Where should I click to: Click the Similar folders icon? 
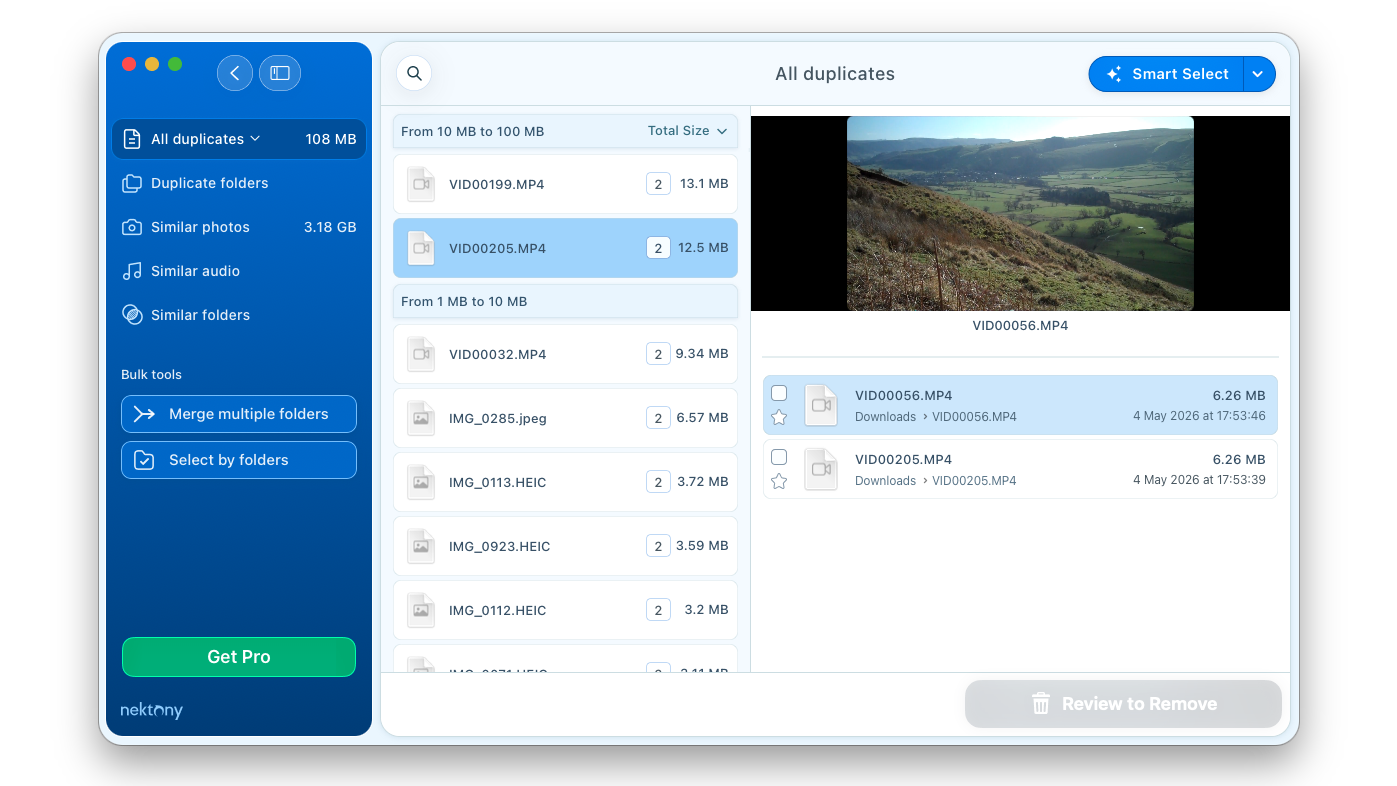pos(132,315)
